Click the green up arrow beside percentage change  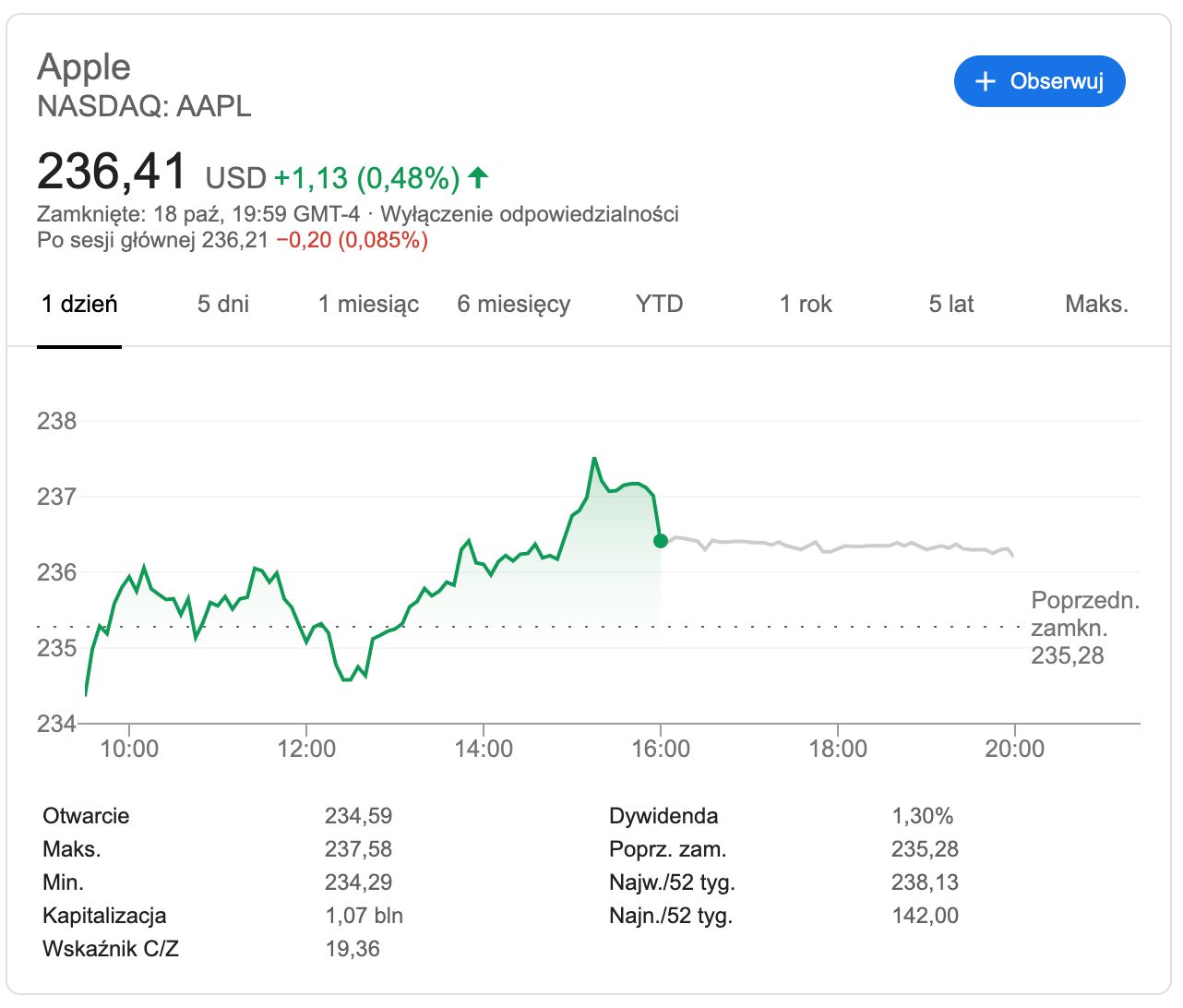[x=477, y=176]
